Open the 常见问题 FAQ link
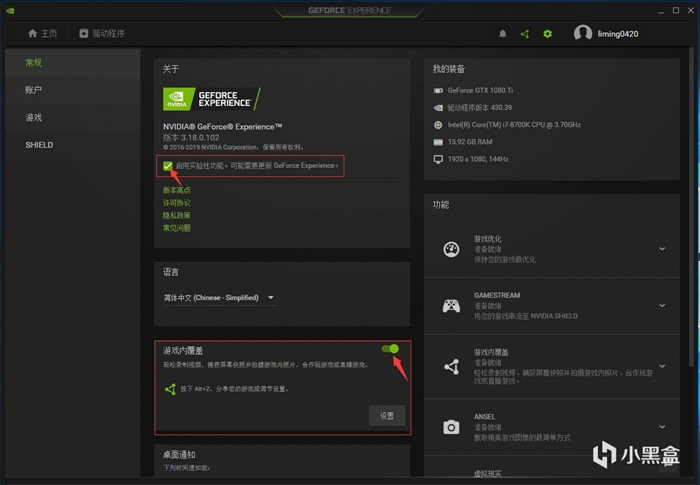The width and height of the screenshot is (700, 485). coord(177,228)
